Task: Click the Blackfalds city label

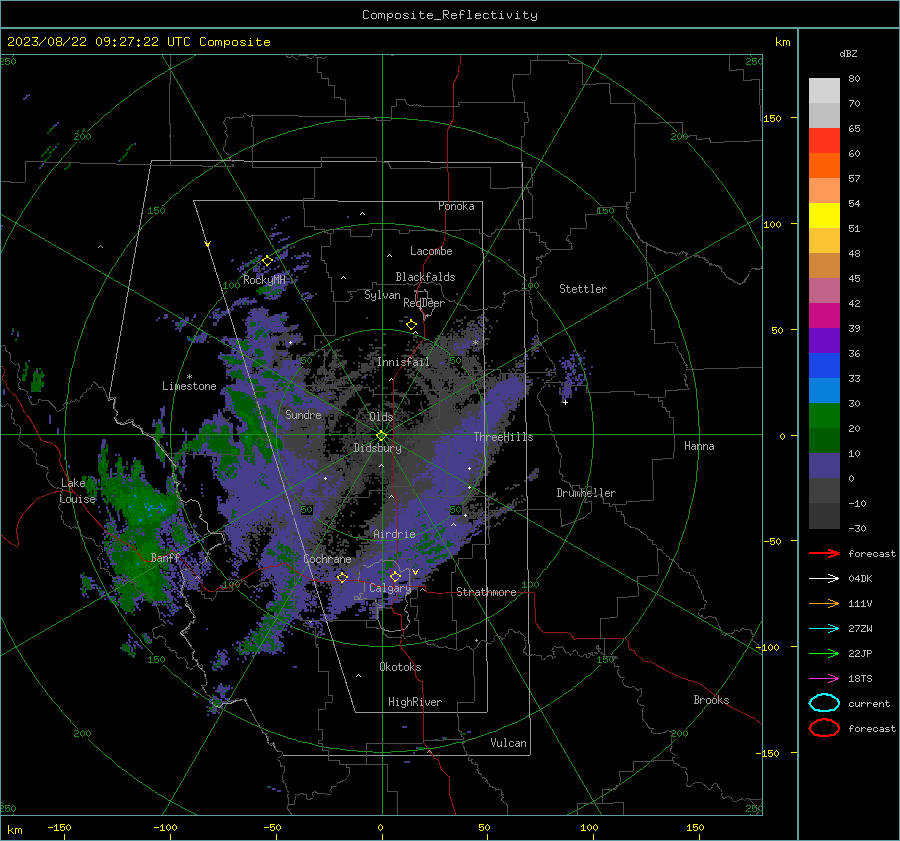Action: pos(425,277)
